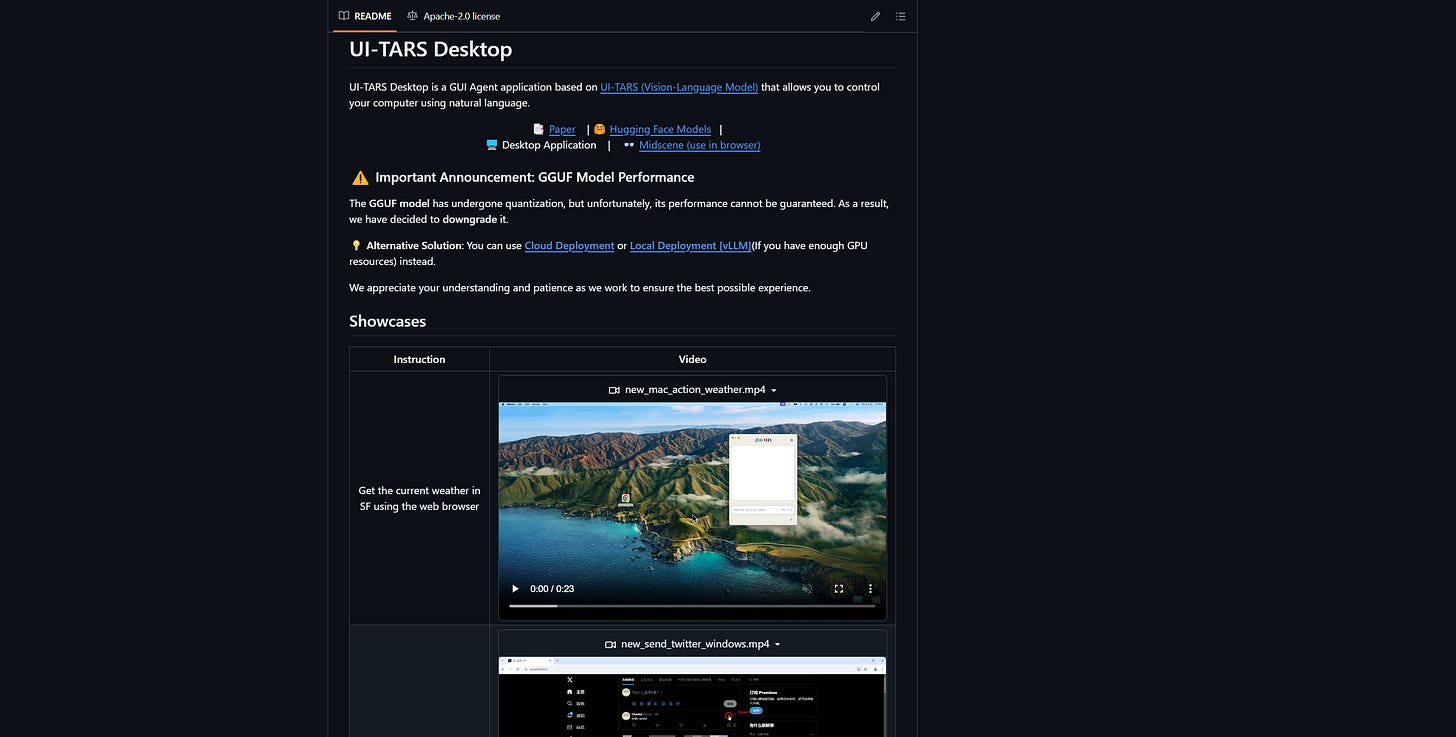Viewport: 1456px width, 737px height.
Task: Follow the Cloud Deployment link
Action: [x=569, y=245]
